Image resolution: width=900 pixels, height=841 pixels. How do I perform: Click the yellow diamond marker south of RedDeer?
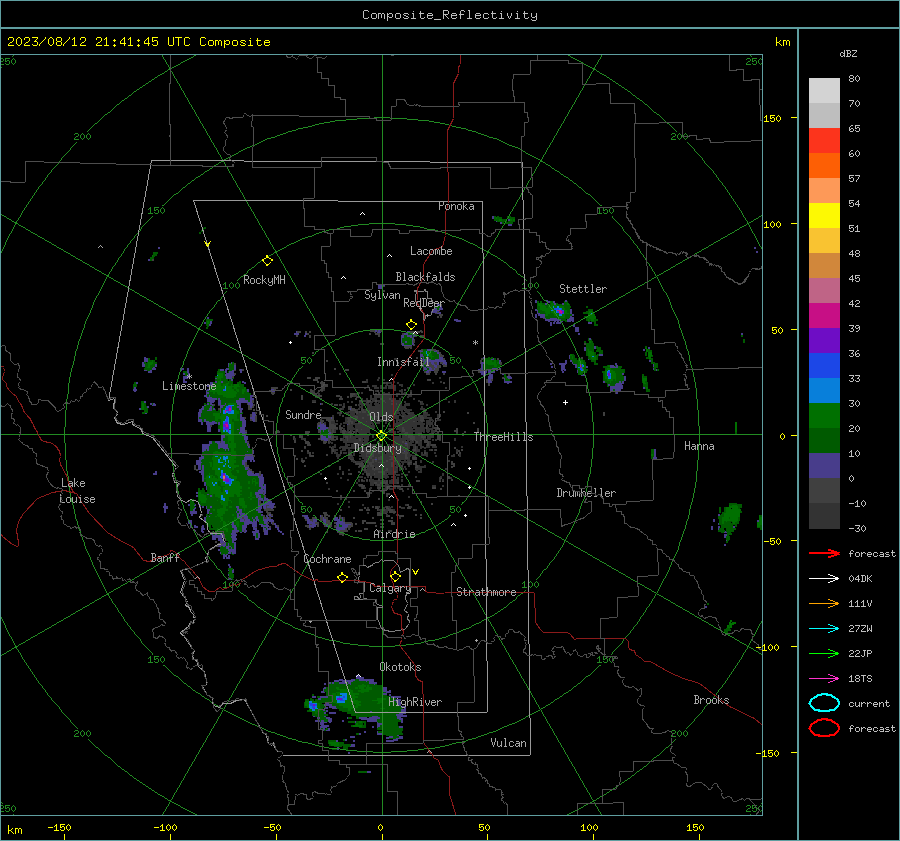pos(411,325)
